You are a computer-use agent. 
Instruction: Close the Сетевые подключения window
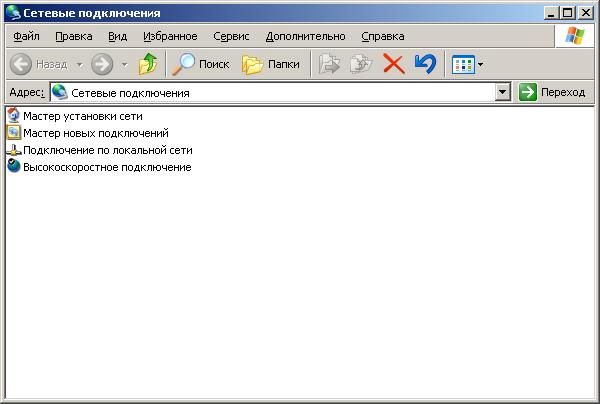click(585, 13)
